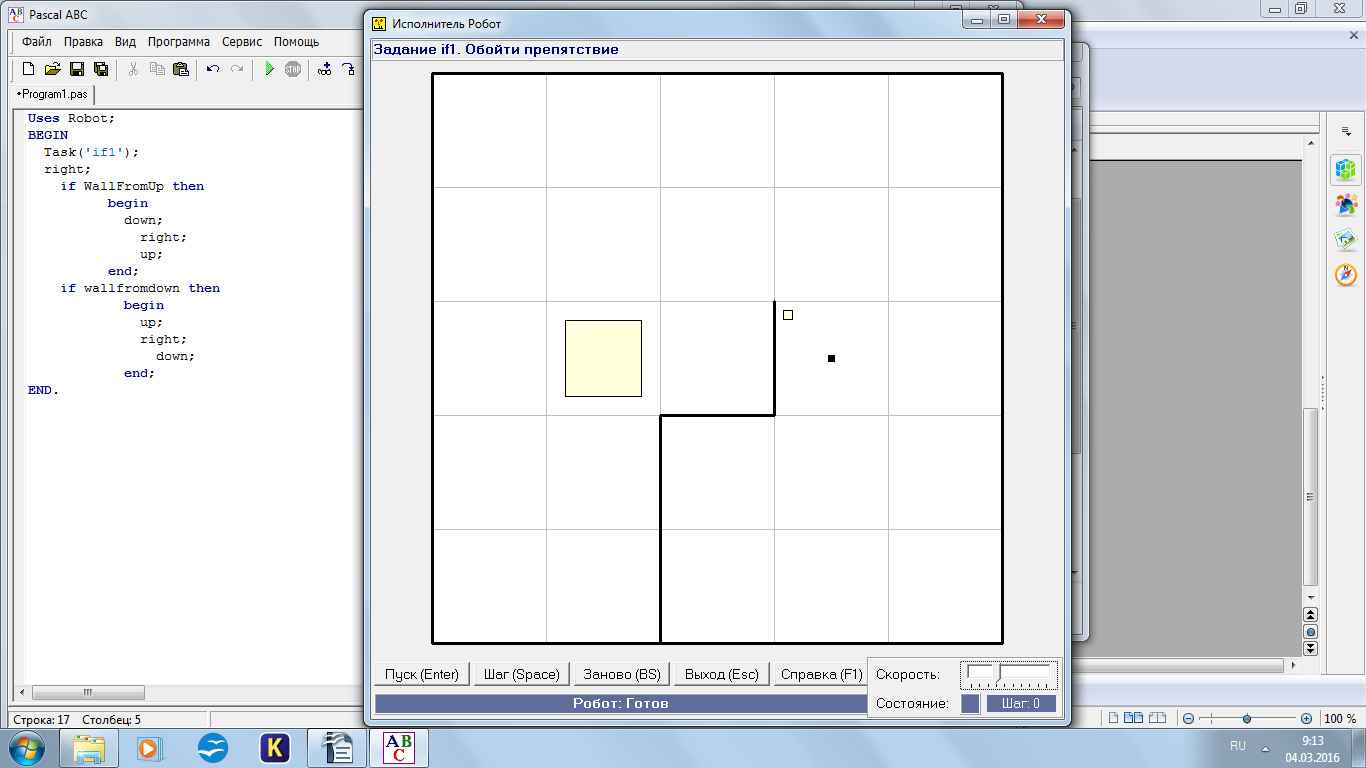Expand the sidebar settings dropdown arrow
1366x768 pixels.
pyautogui.click(x=1345, y=132)
